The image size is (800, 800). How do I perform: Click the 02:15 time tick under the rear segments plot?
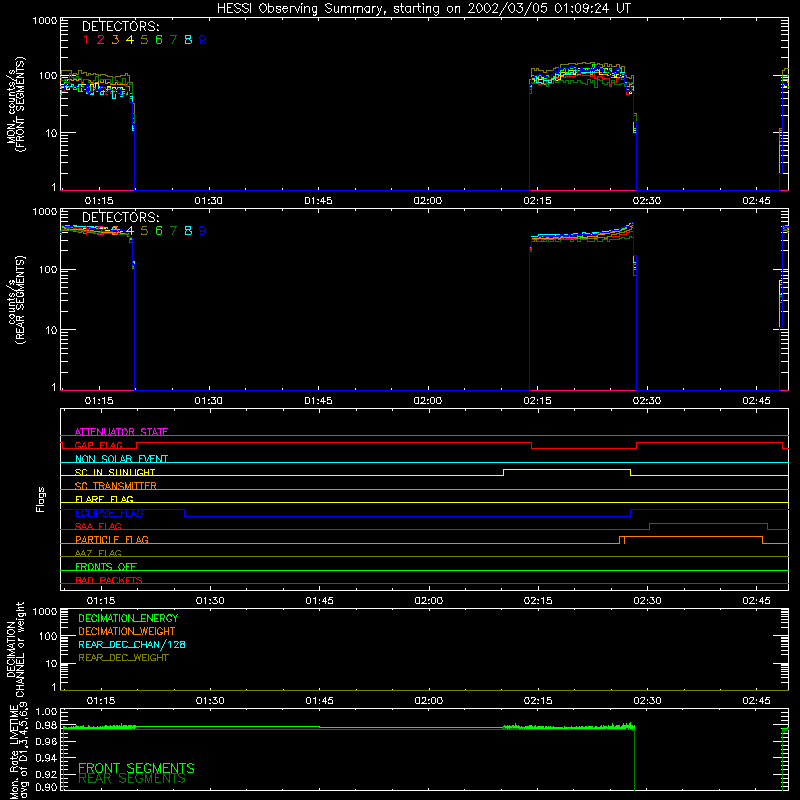click(537, 401)
